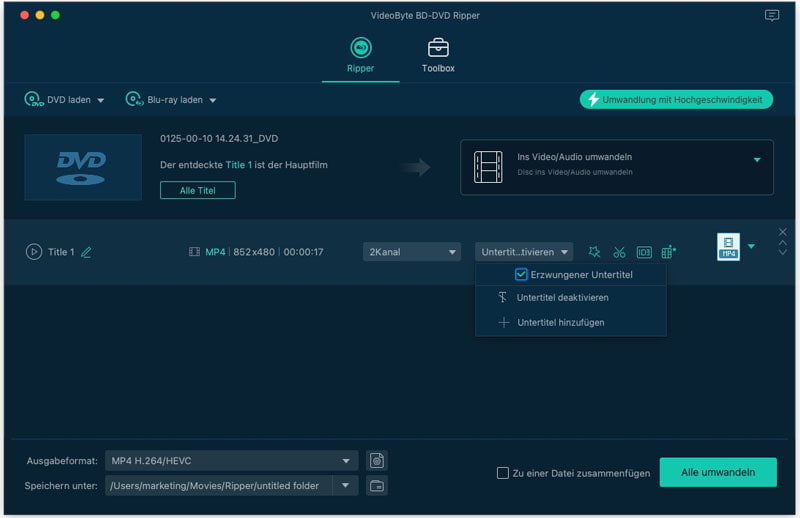Click the scissors cut icon

tap(619, 252)
